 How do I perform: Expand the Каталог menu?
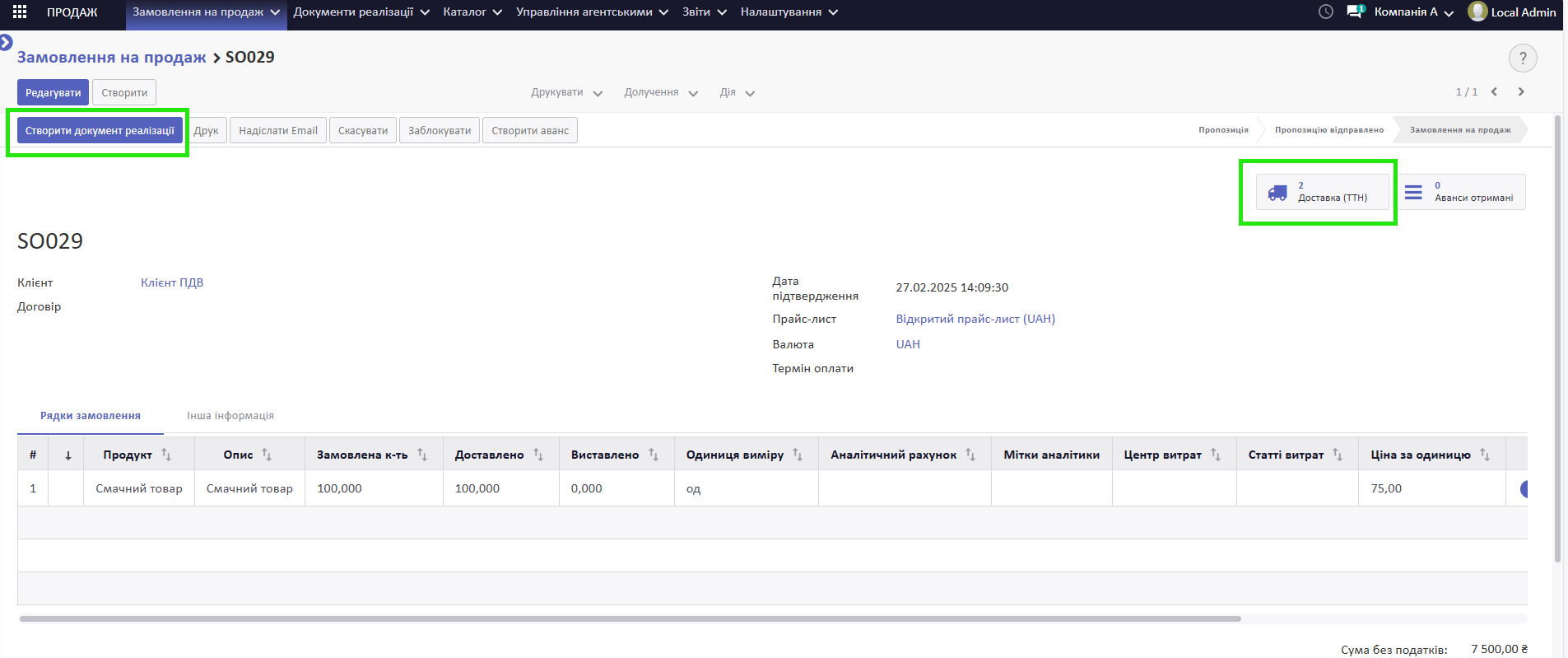click(472, 12)
